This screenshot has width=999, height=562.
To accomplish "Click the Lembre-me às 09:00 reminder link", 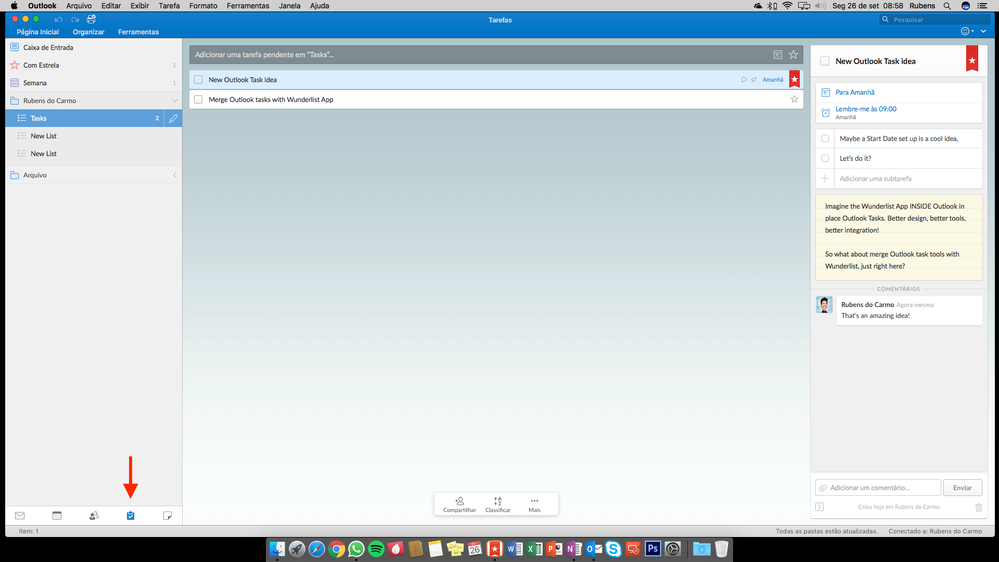I will tap(865, 109).
